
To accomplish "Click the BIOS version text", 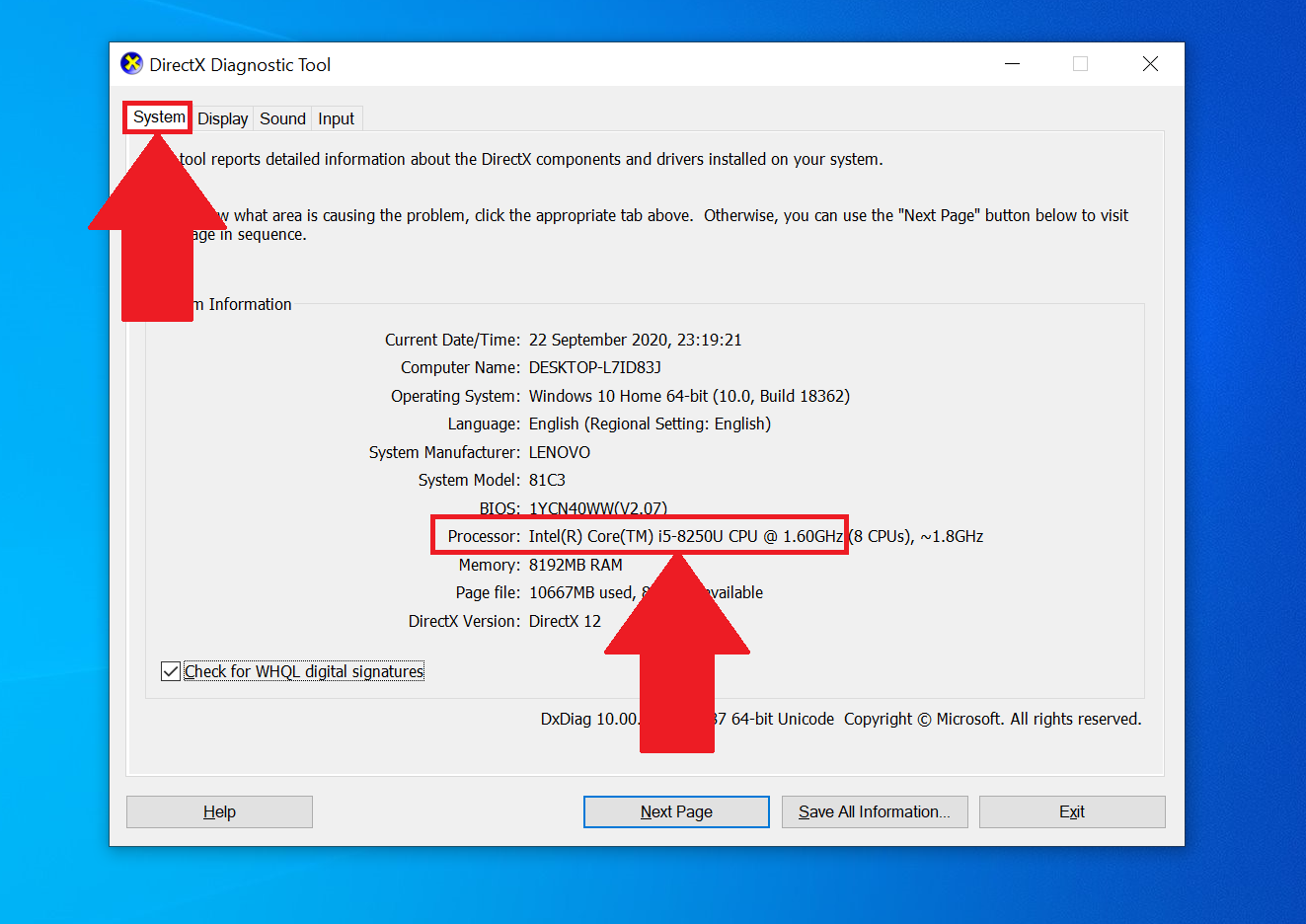I will 598,507.
